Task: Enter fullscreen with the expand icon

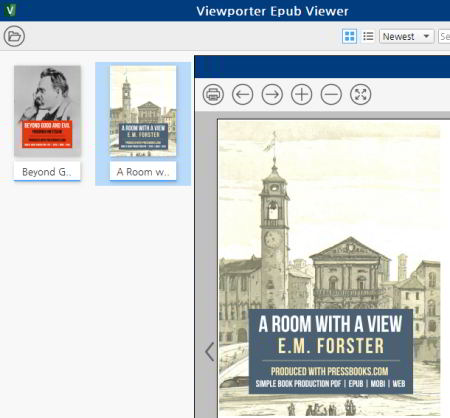Action: 361,95
